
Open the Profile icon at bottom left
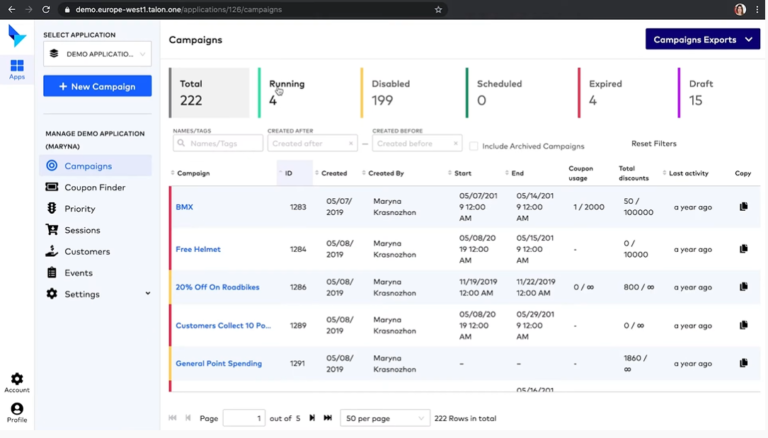pyautogui.click(x=17, y=410)
